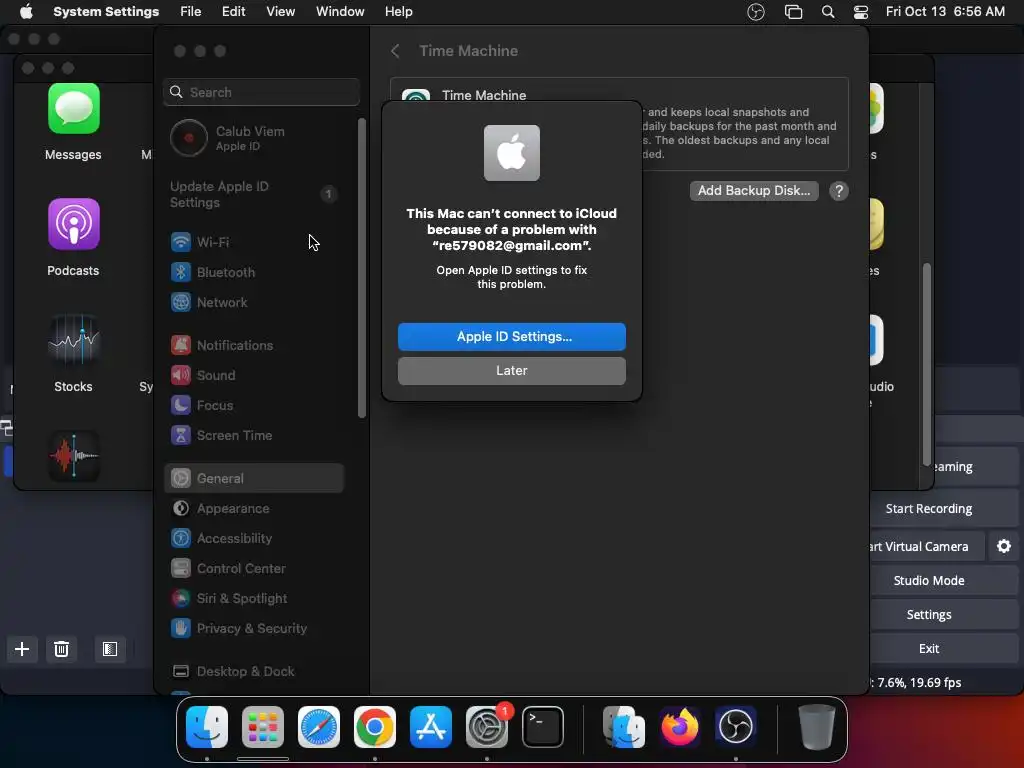Click the right-side window scrollbar
Screen dimensions: 1024x768
pyautogui.click(x=926, y=364)
